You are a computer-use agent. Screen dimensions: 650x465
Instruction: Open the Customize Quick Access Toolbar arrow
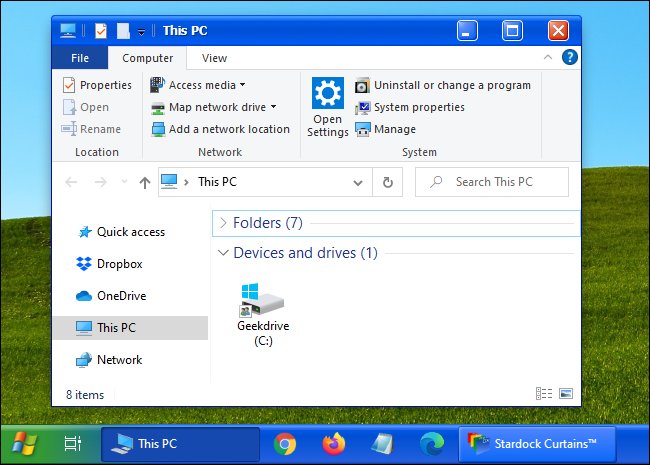141,32
